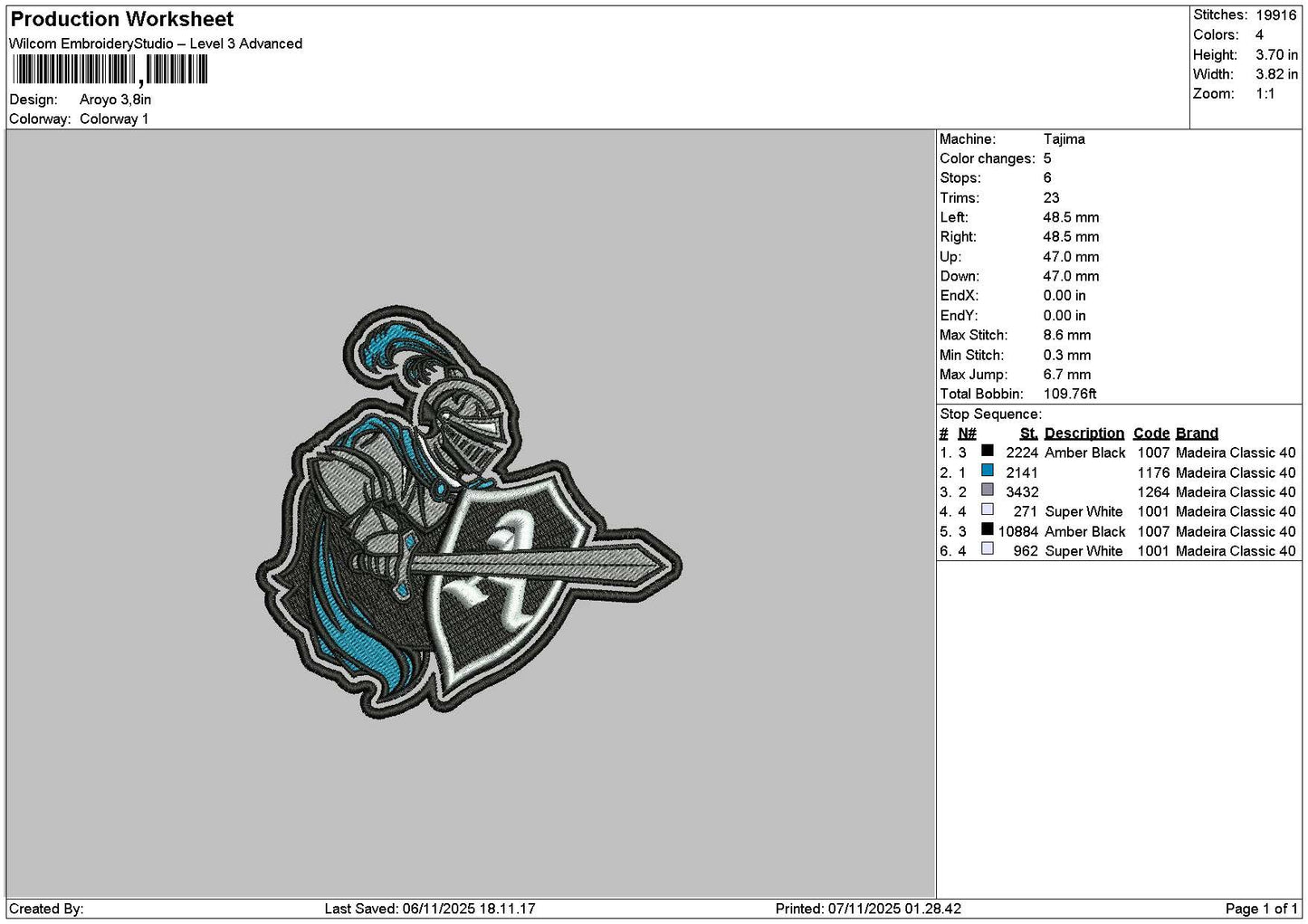Click the 'Created By:' footer field
The height and width of the screenshot is (924, 1308).
click(x=46, y=909)
